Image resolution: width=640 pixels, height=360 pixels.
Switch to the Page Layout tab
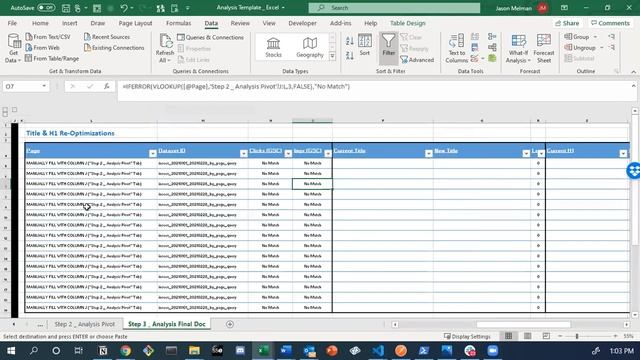coord(135,23)
